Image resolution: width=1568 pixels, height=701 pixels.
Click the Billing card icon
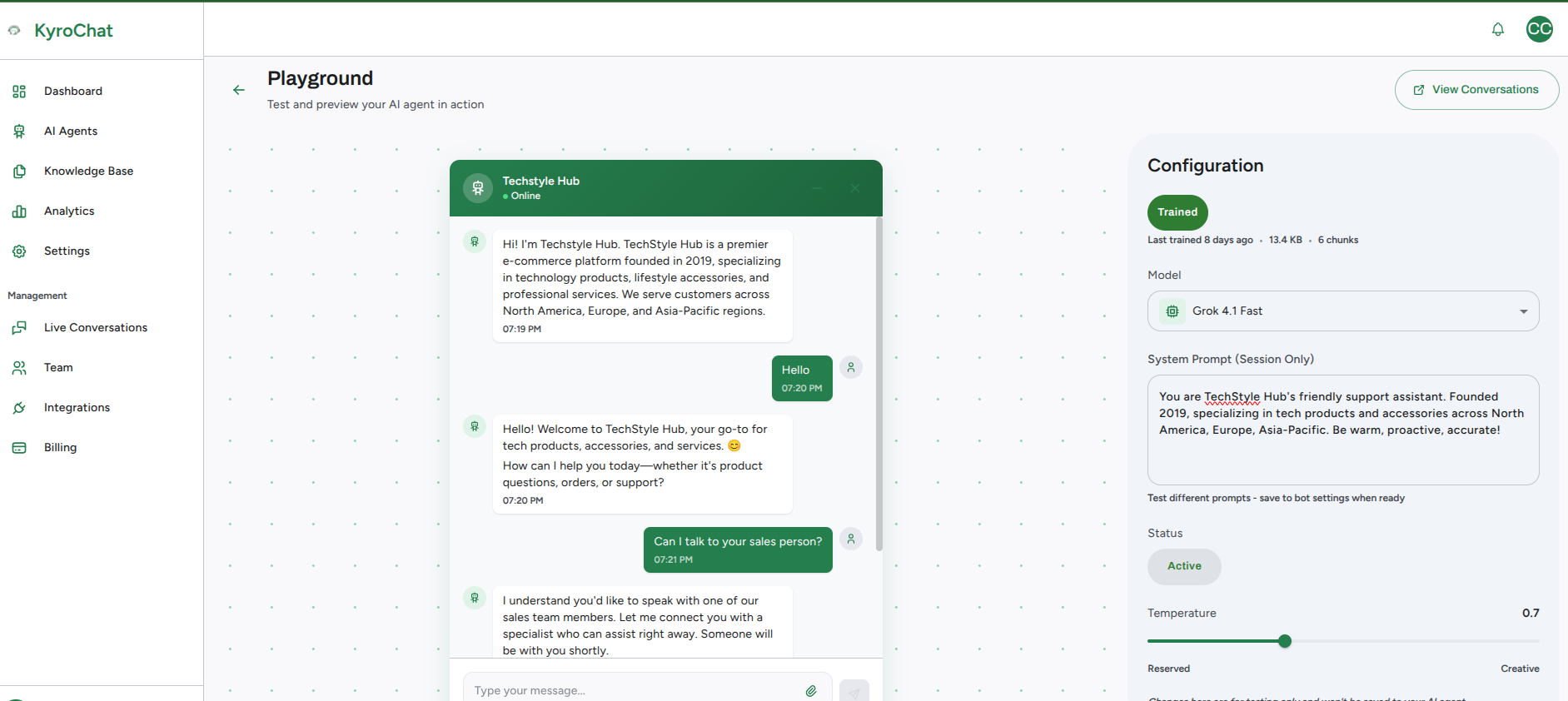(19, 448)
